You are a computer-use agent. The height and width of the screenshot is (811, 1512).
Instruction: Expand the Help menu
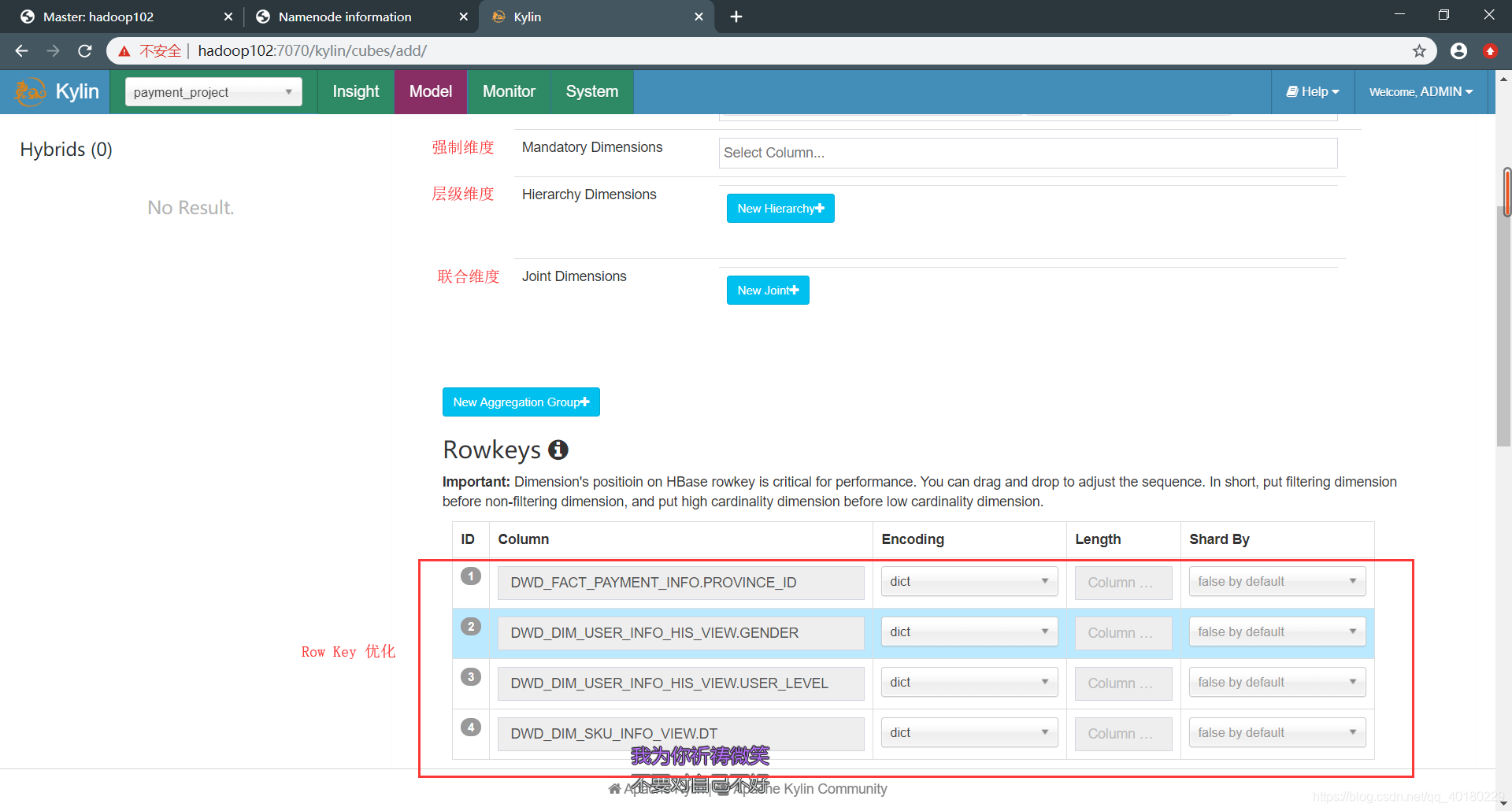click(x=1313, y=92)
